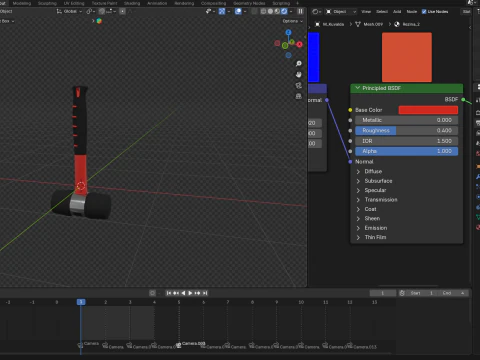
Task: Open the Object shader type dropdown
Action: pos(341,12)
